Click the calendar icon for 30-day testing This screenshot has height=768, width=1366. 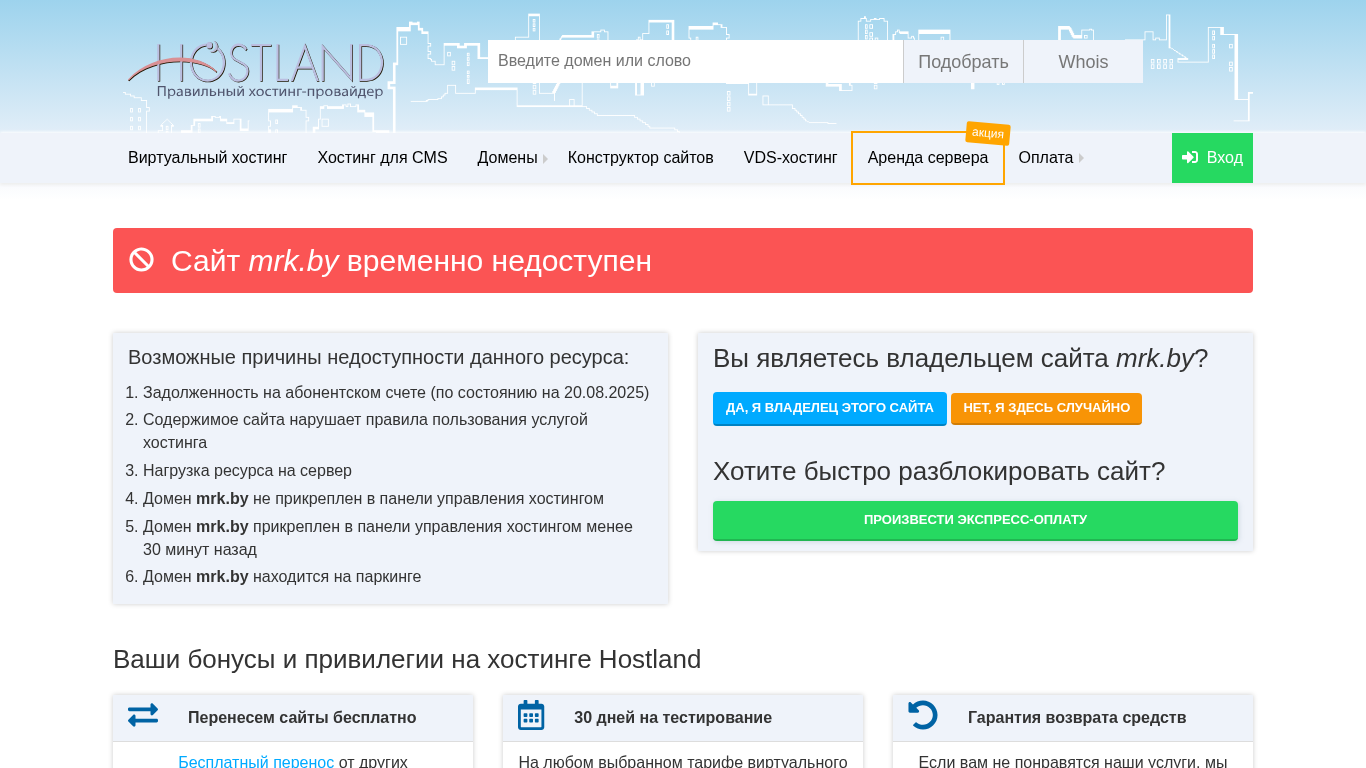[x=531, y=715]
